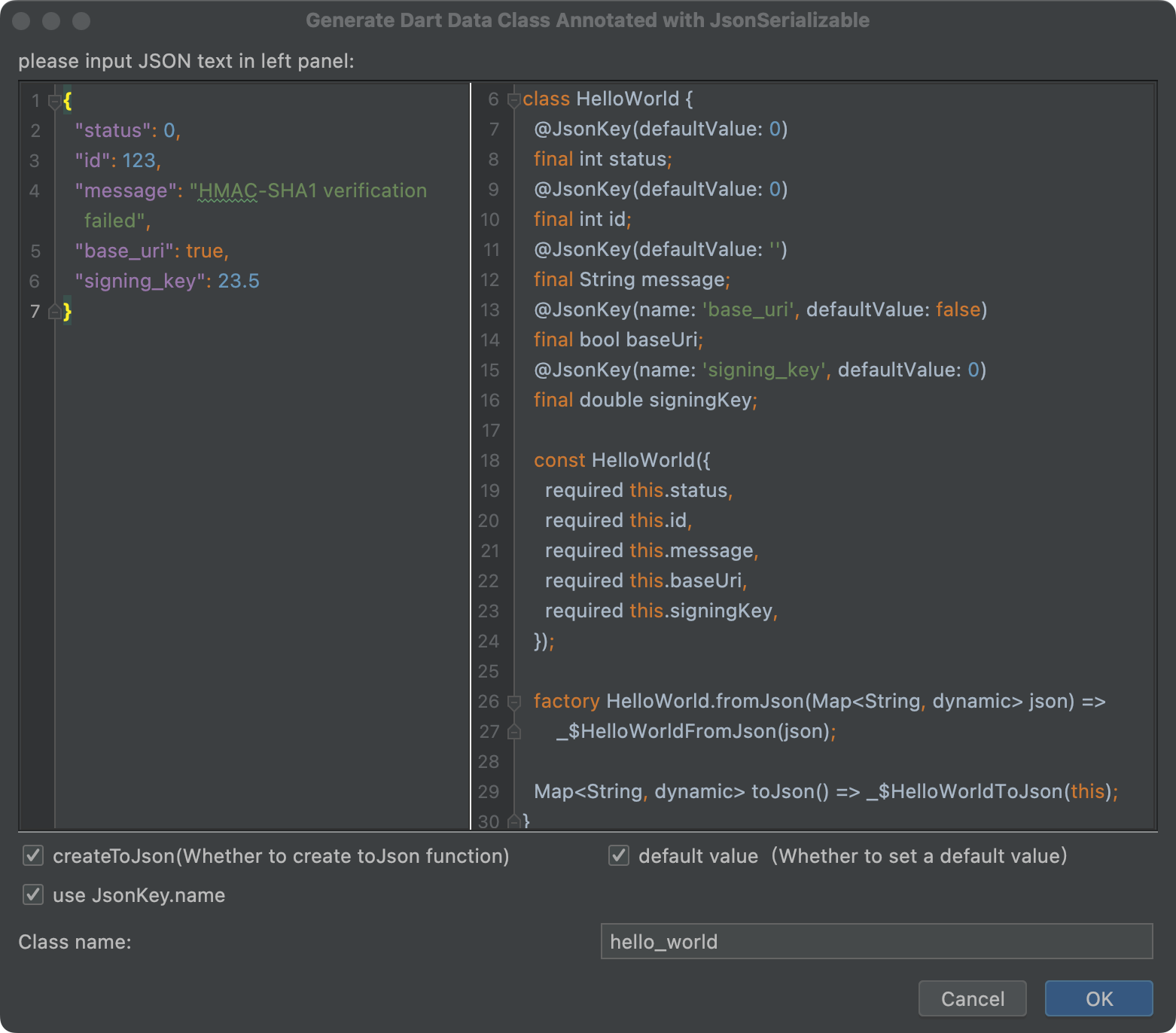
Task: Click the closing brace fold marker in JSON panel
Action: point(54,311)
